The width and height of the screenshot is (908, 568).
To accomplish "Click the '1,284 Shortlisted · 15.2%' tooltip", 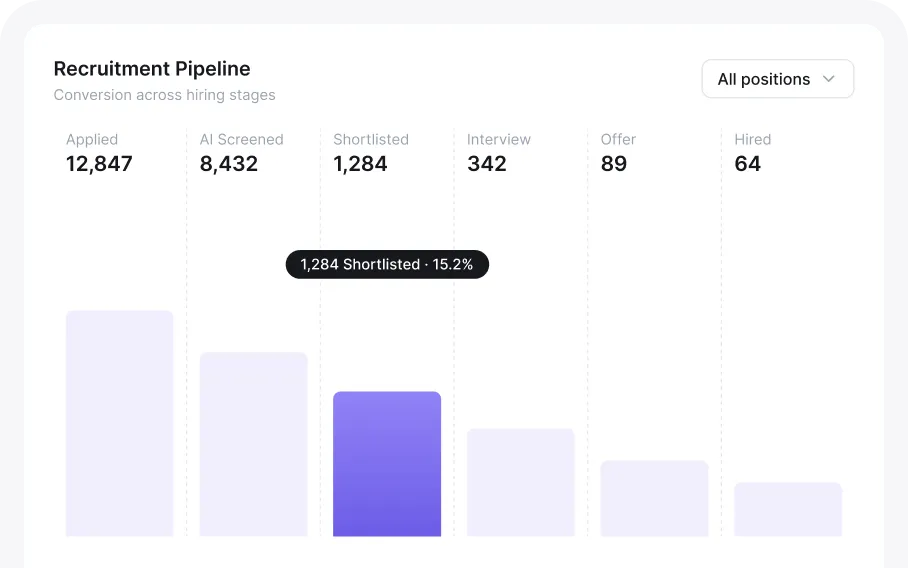I will click(x=387, y=265).
